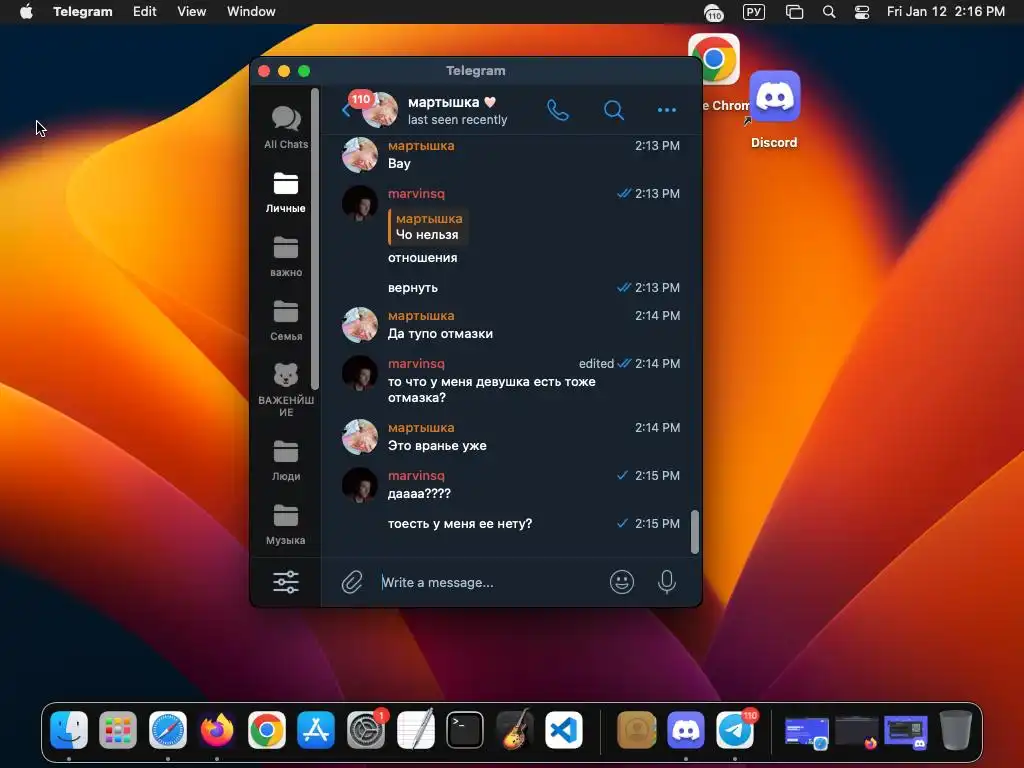This screenshot has width=1024, height=768.
Task: Open App Store from the Dock
Action: click(316, 730)
